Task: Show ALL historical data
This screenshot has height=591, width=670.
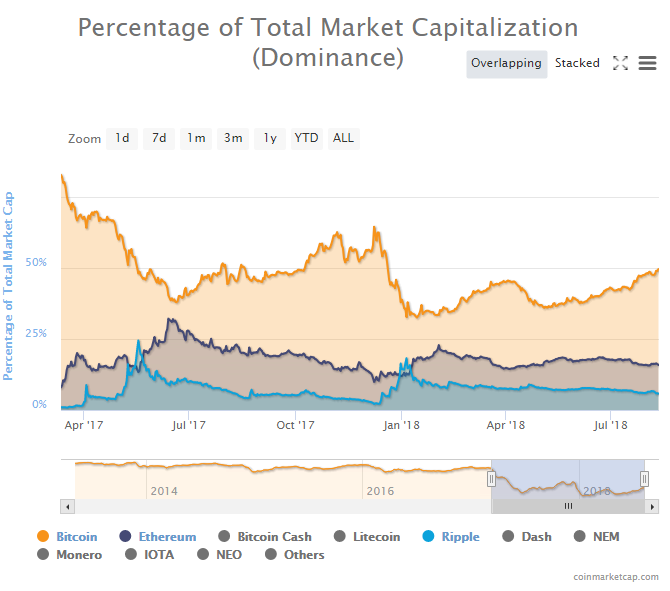Action: click(x=343, y=138)
